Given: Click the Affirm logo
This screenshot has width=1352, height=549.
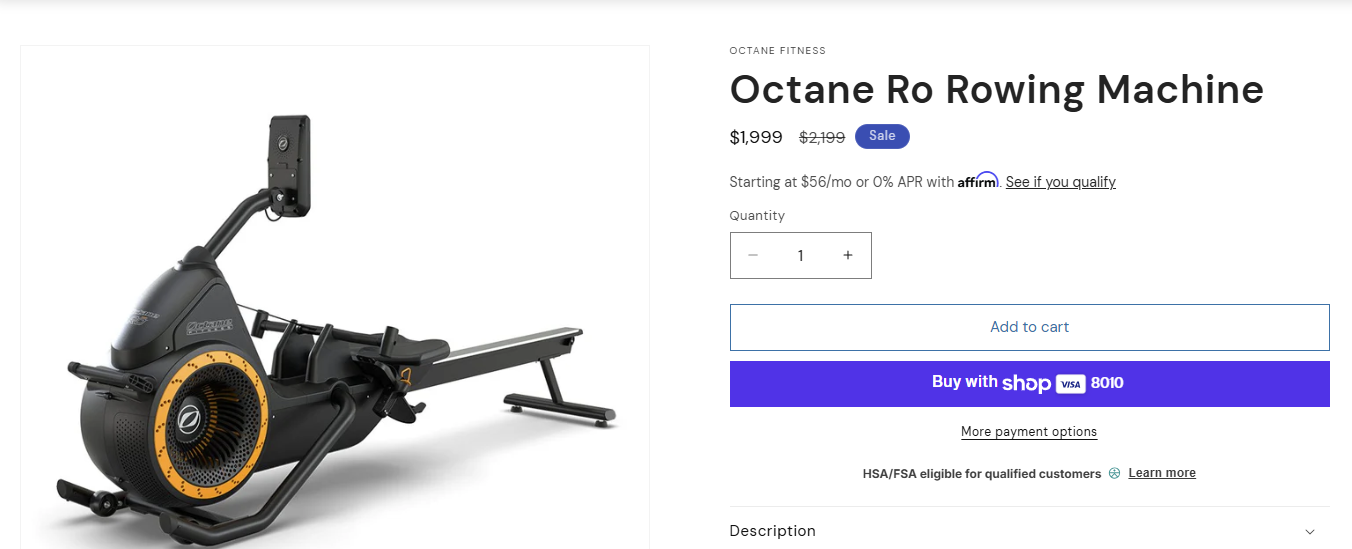Looking at the screenshot, I should (x=977, y=181).
